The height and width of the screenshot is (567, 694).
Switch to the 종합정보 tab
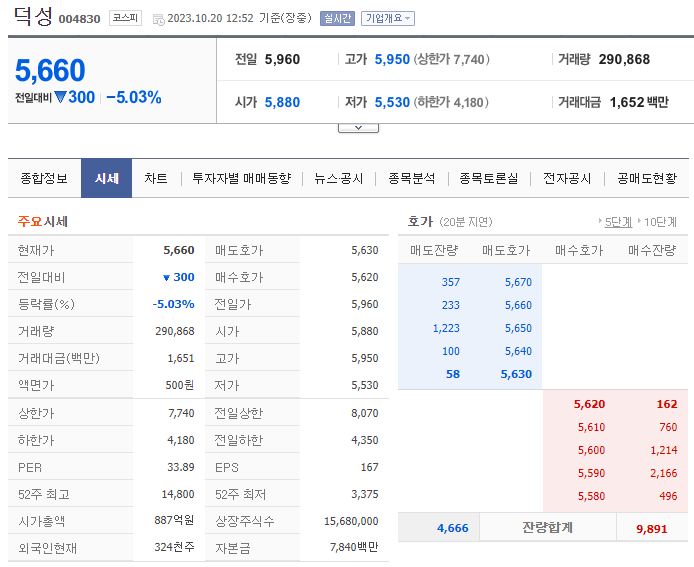pyautogui.click(x=44, y=178)
